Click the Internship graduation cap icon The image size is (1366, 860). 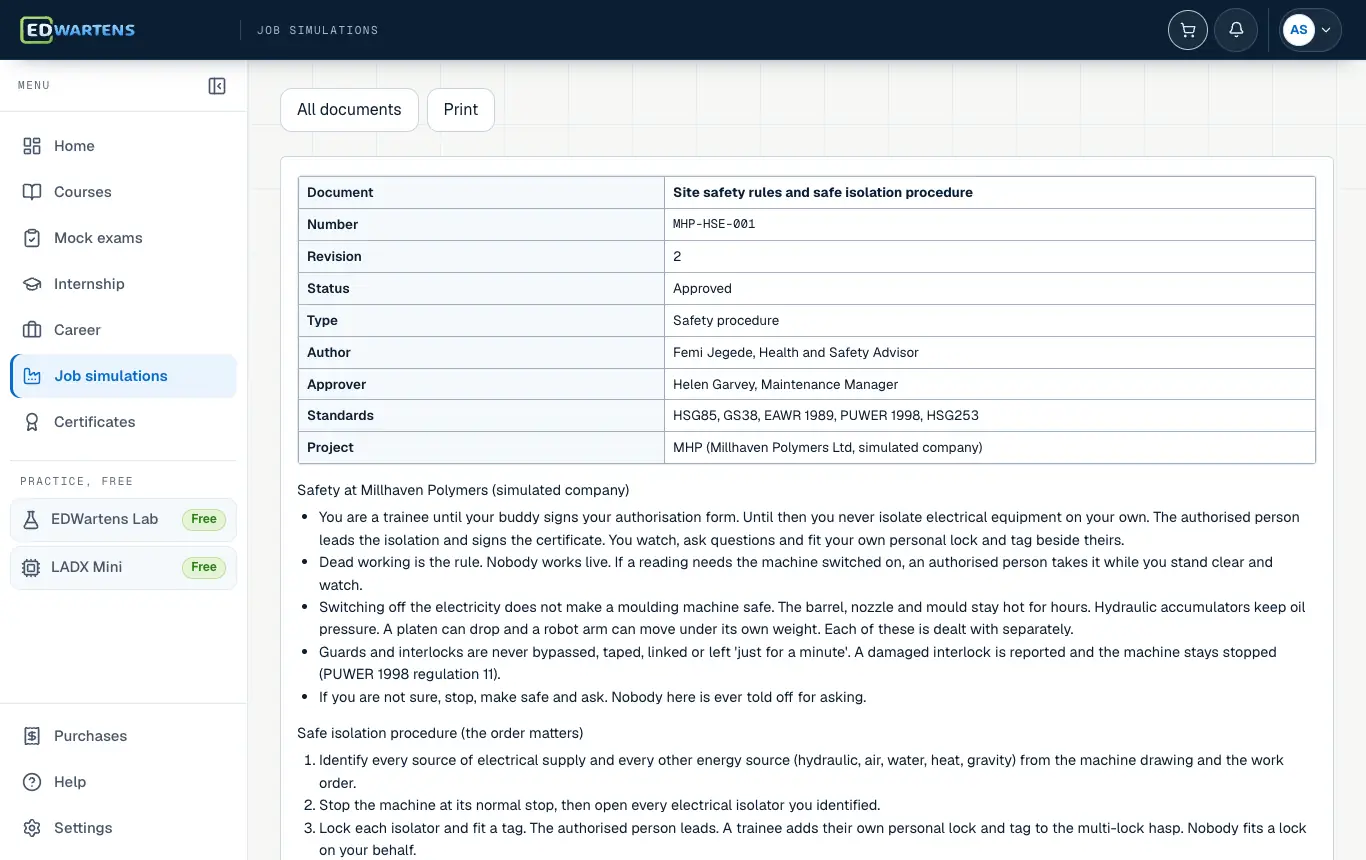pos(32,284)
